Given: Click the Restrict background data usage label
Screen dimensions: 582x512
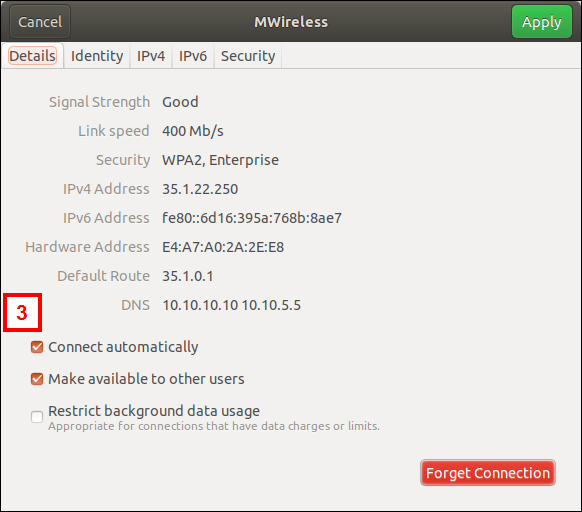Looking at the screenshot, I should pos(154,411).
